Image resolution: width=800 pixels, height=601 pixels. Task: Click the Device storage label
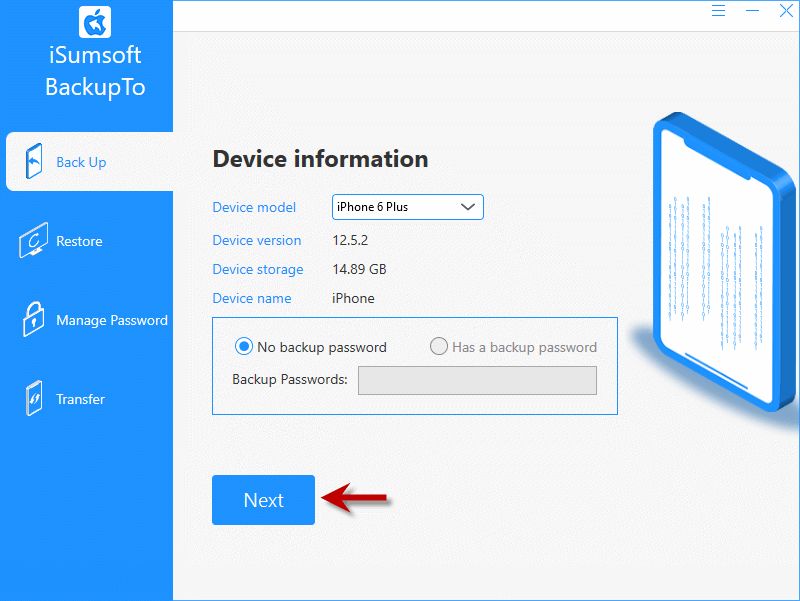point(258,269)
